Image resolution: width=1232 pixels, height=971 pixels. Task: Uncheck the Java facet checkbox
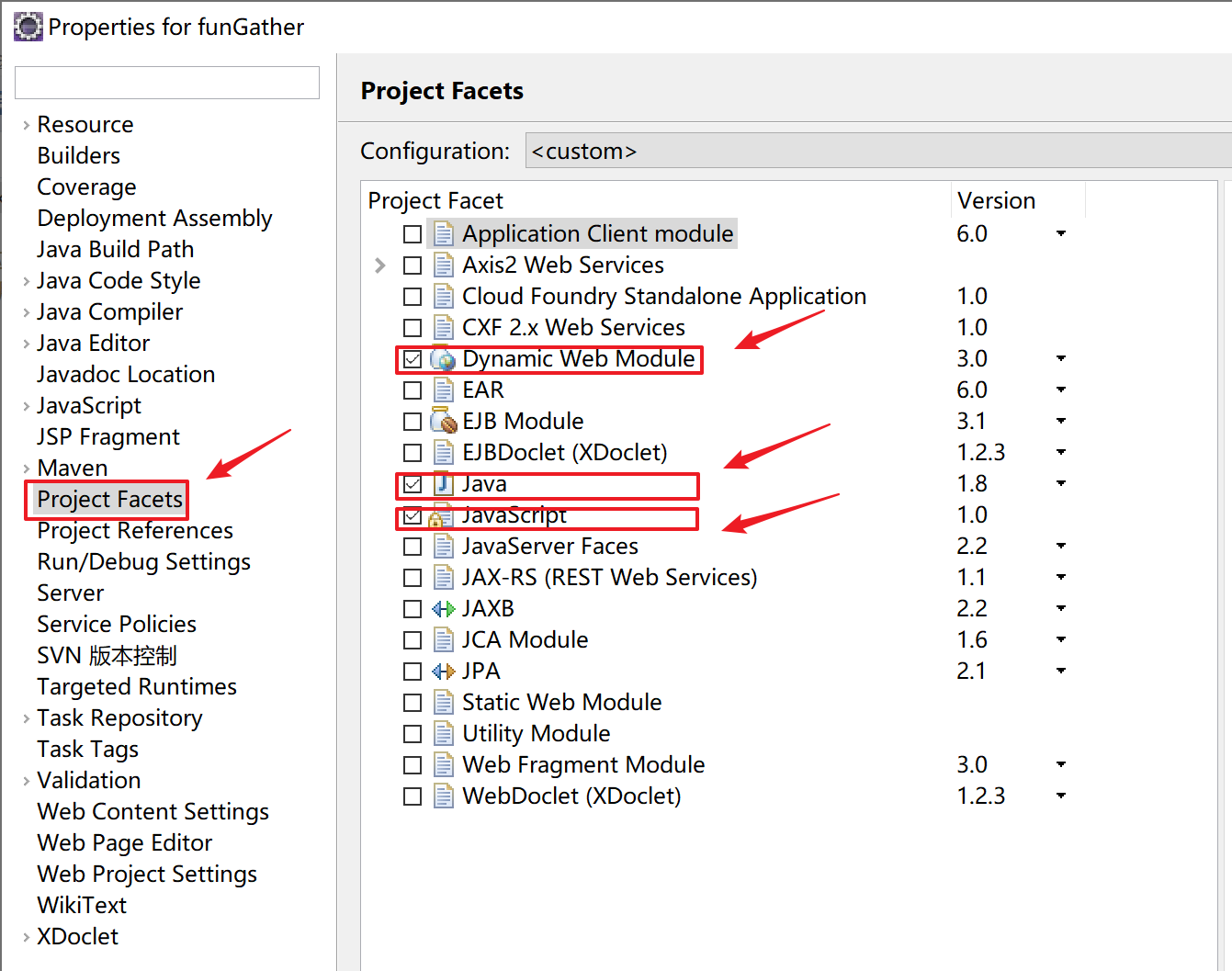pyautogui.click(x=413, y=484)
